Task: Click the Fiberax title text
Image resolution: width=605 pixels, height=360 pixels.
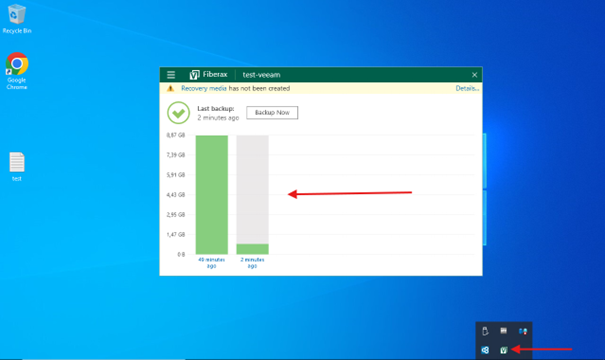Action: (215, 74)
